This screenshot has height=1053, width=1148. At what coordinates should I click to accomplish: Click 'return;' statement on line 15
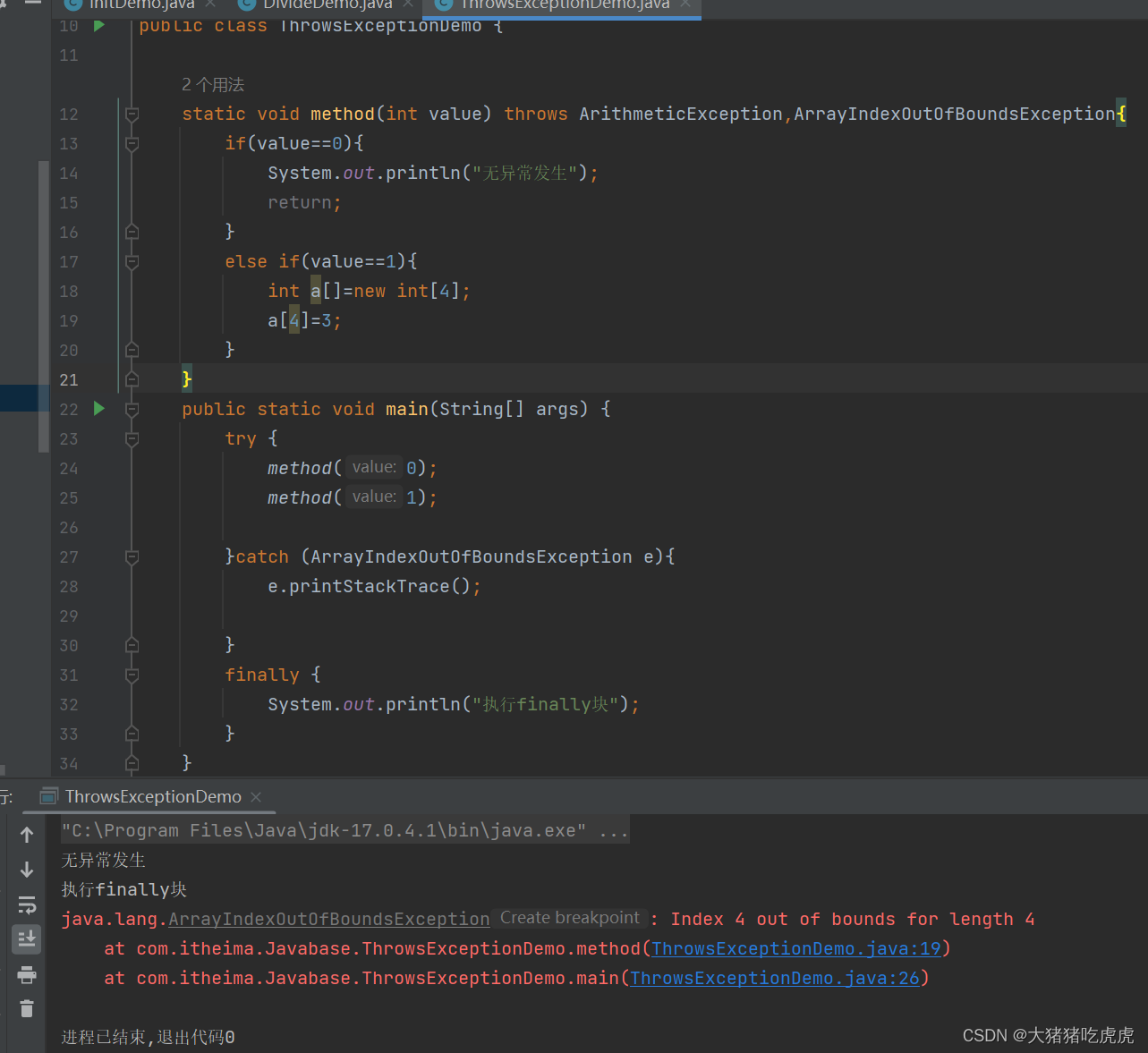coord(304,202)
